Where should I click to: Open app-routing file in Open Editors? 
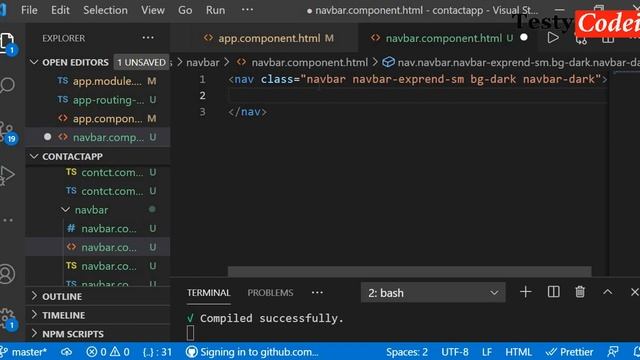98,100
